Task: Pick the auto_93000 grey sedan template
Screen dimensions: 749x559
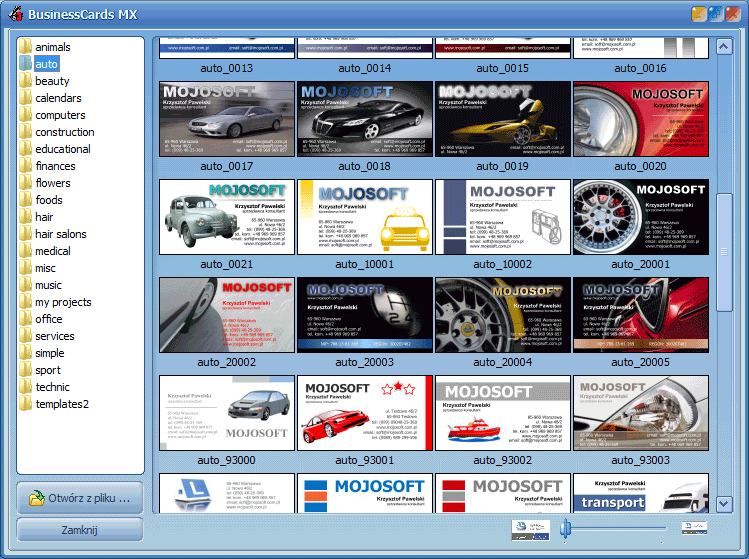Action: pyautogui.click(x=227, y=413)
